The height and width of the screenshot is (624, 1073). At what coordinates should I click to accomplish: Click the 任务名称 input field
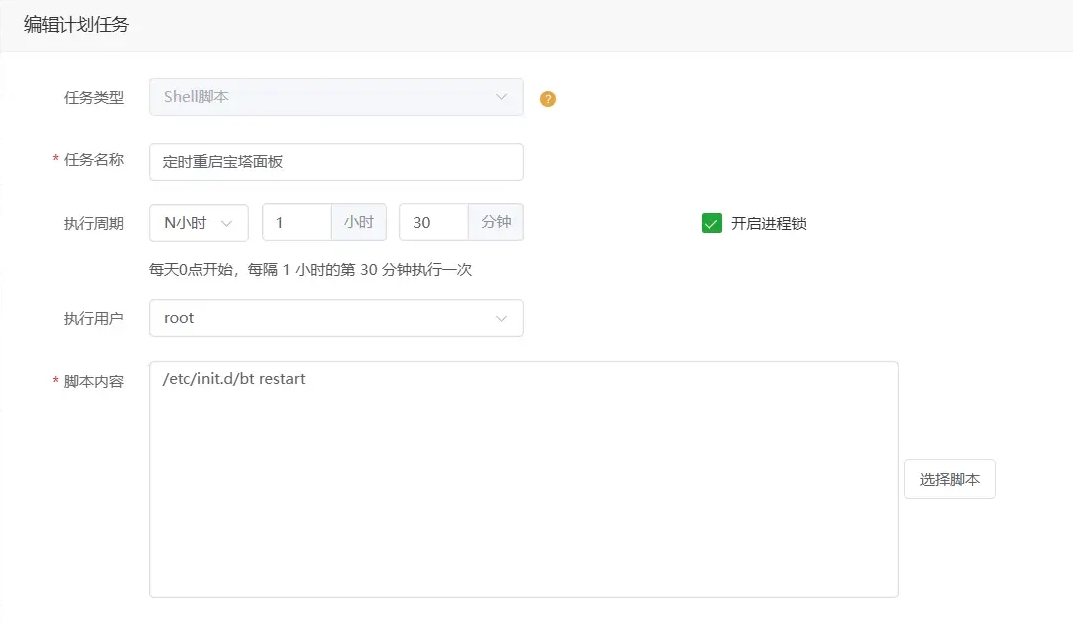pyautogui.click(x=335, y=162)
